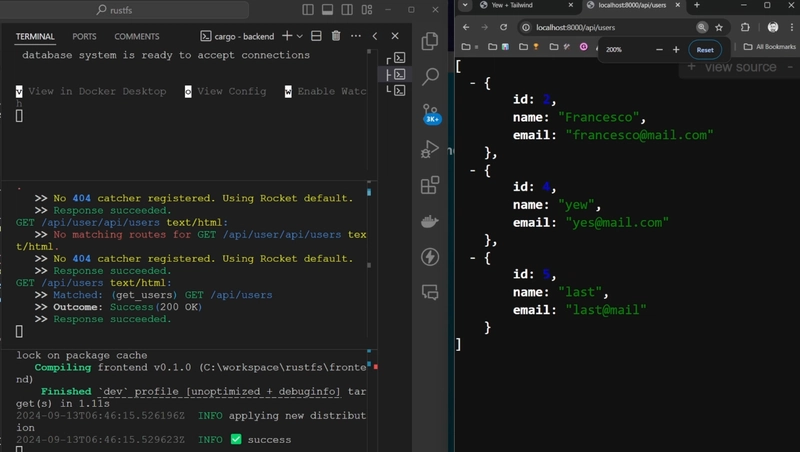
Task: Open the Customize Layout icon
Action: [x=367, y=10]
